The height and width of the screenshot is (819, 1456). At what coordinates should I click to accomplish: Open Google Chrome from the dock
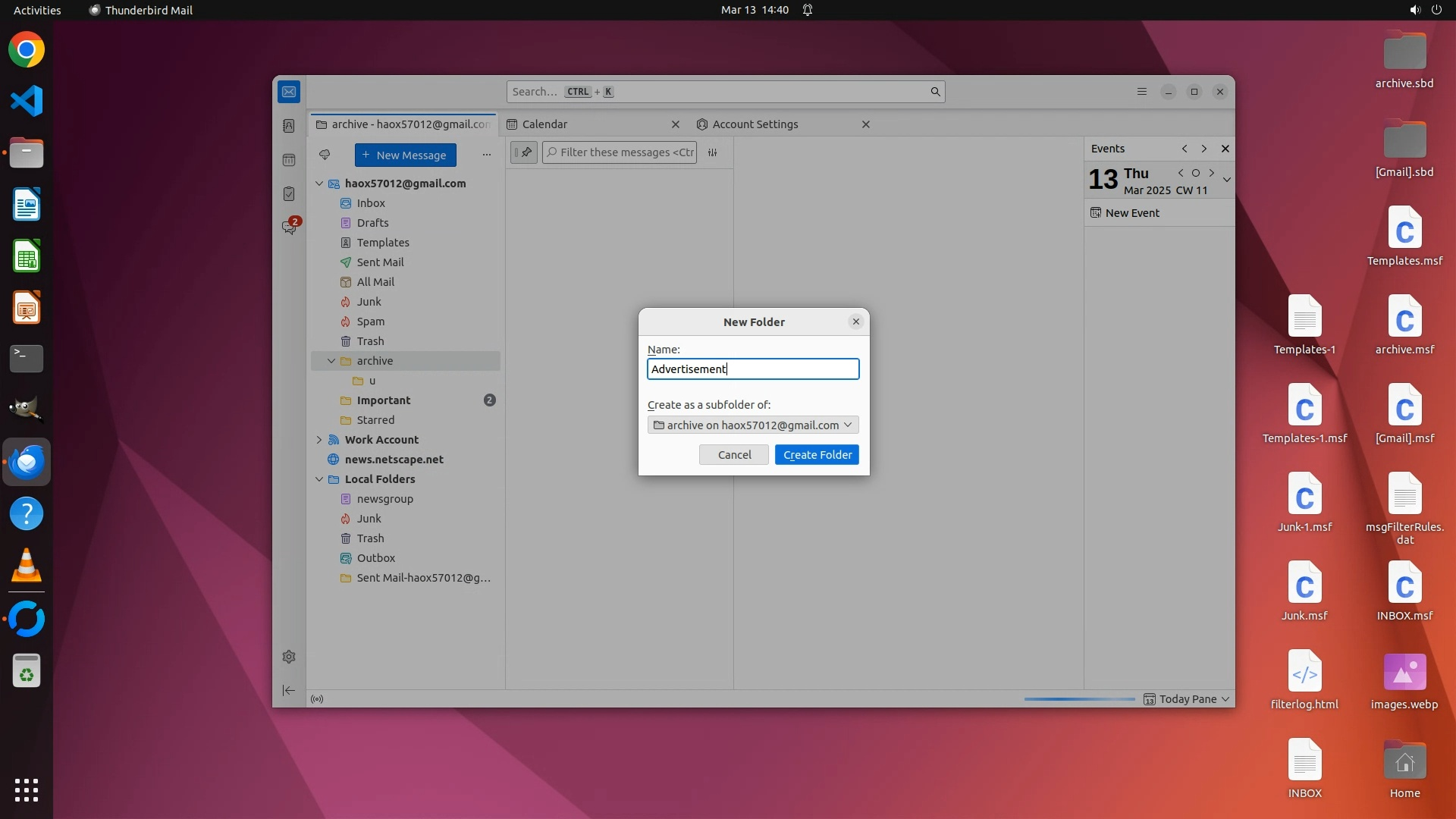27,50
